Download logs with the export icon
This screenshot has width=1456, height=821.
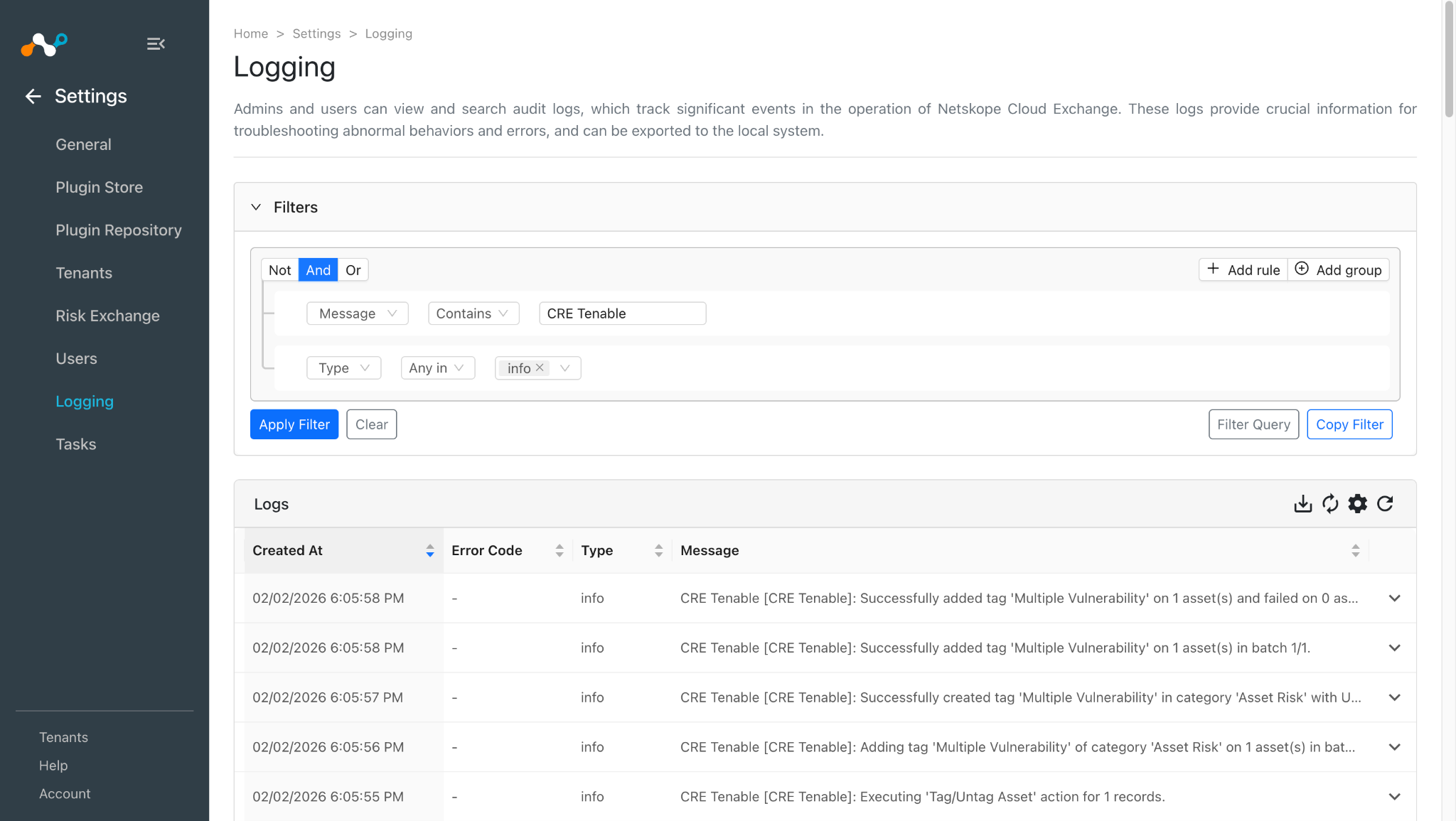1302,504
